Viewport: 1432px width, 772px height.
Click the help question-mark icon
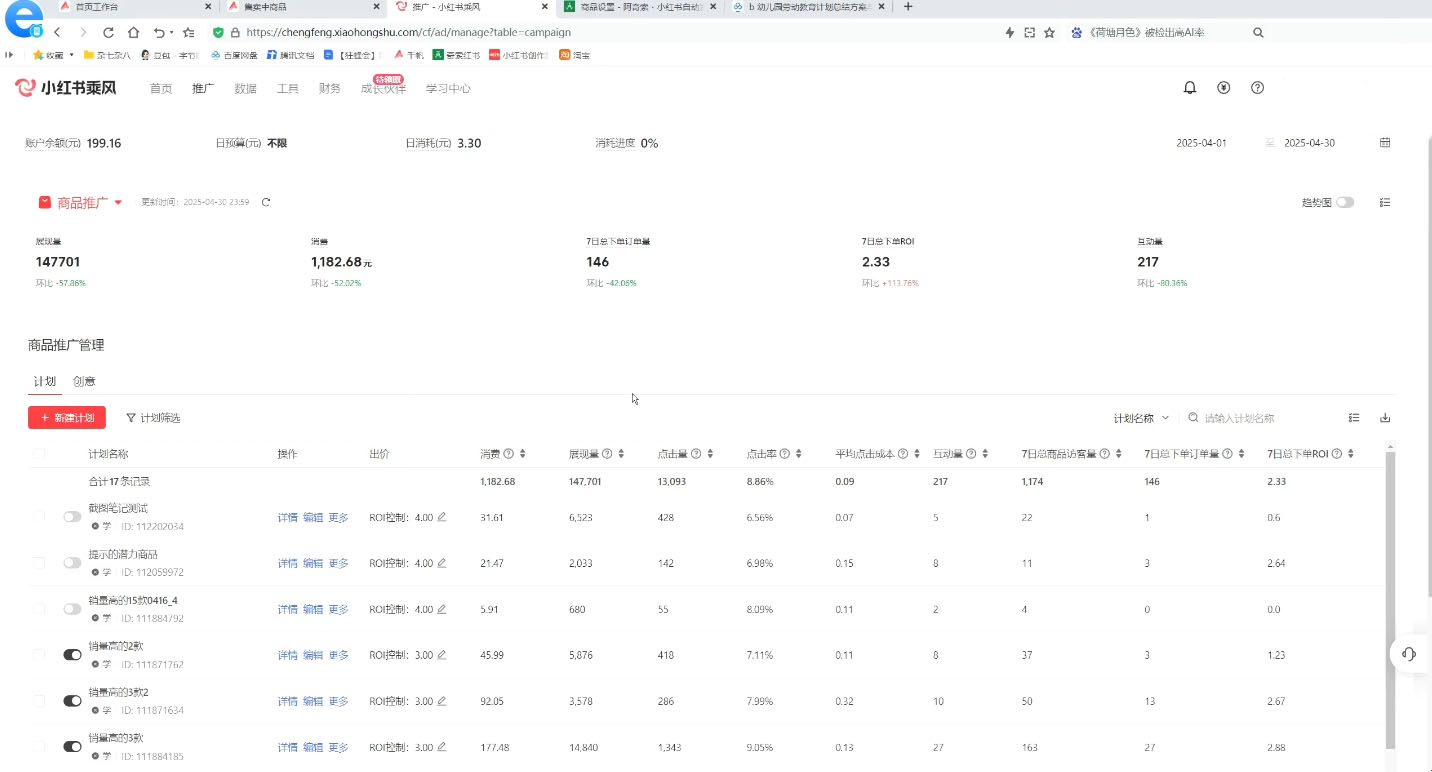click(1257, 88)
